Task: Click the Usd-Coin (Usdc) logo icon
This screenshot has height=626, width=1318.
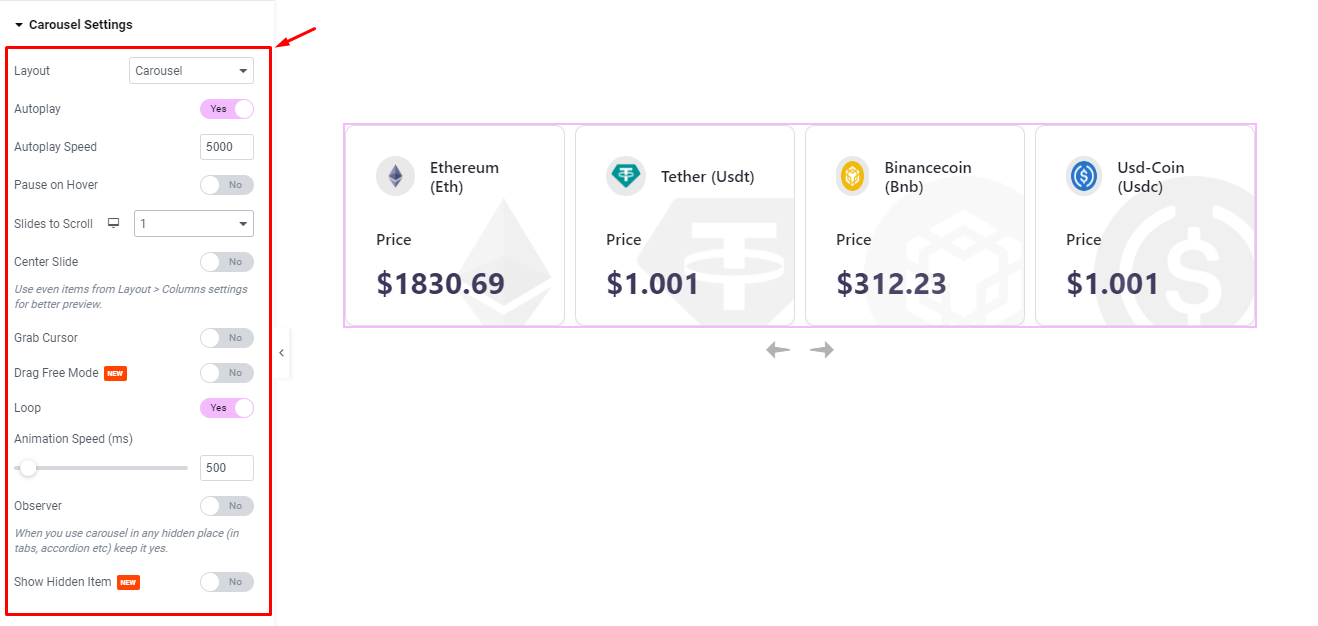Action: click(1085, 176)
